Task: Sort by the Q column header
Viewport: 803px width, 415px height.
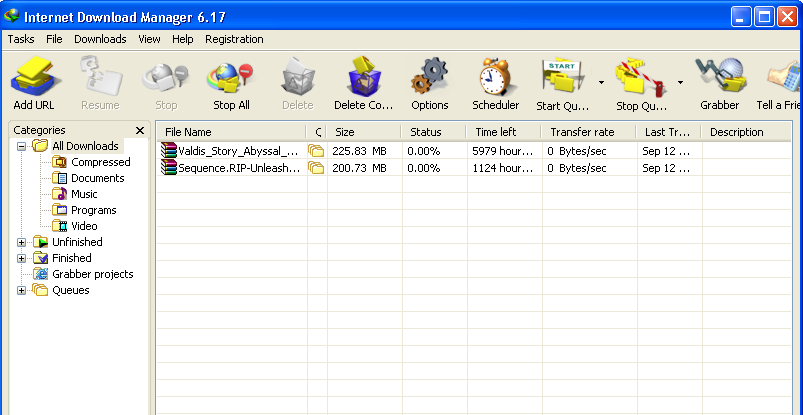Action: (316, 132)
